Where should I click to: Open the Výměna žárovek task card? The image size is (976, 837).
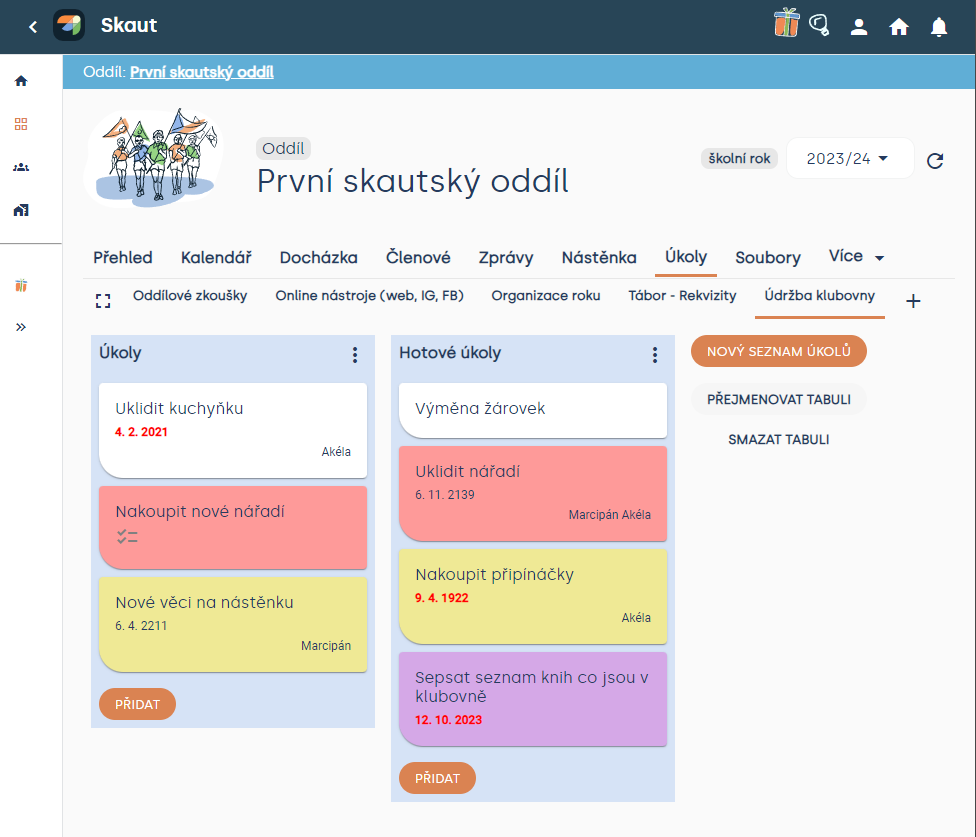click(533, 410)
